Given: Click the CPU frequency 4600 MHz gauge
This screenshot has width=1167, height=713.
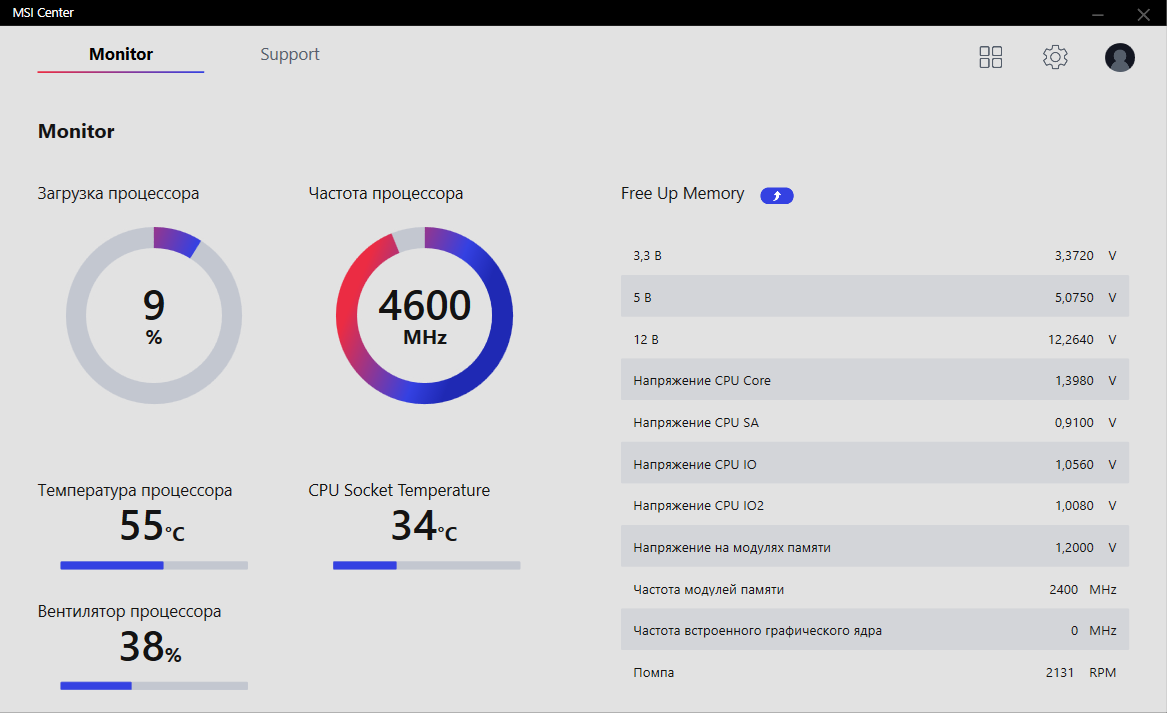Looking at the screenshot, I should tap(424, 316).
